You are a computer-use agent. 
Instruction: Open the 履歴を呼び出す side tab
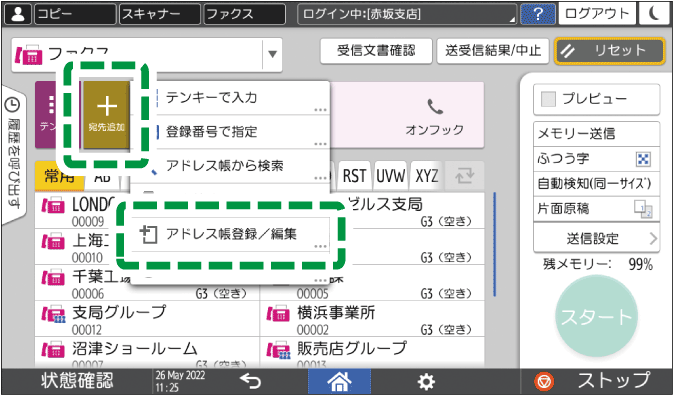point(13,155)
